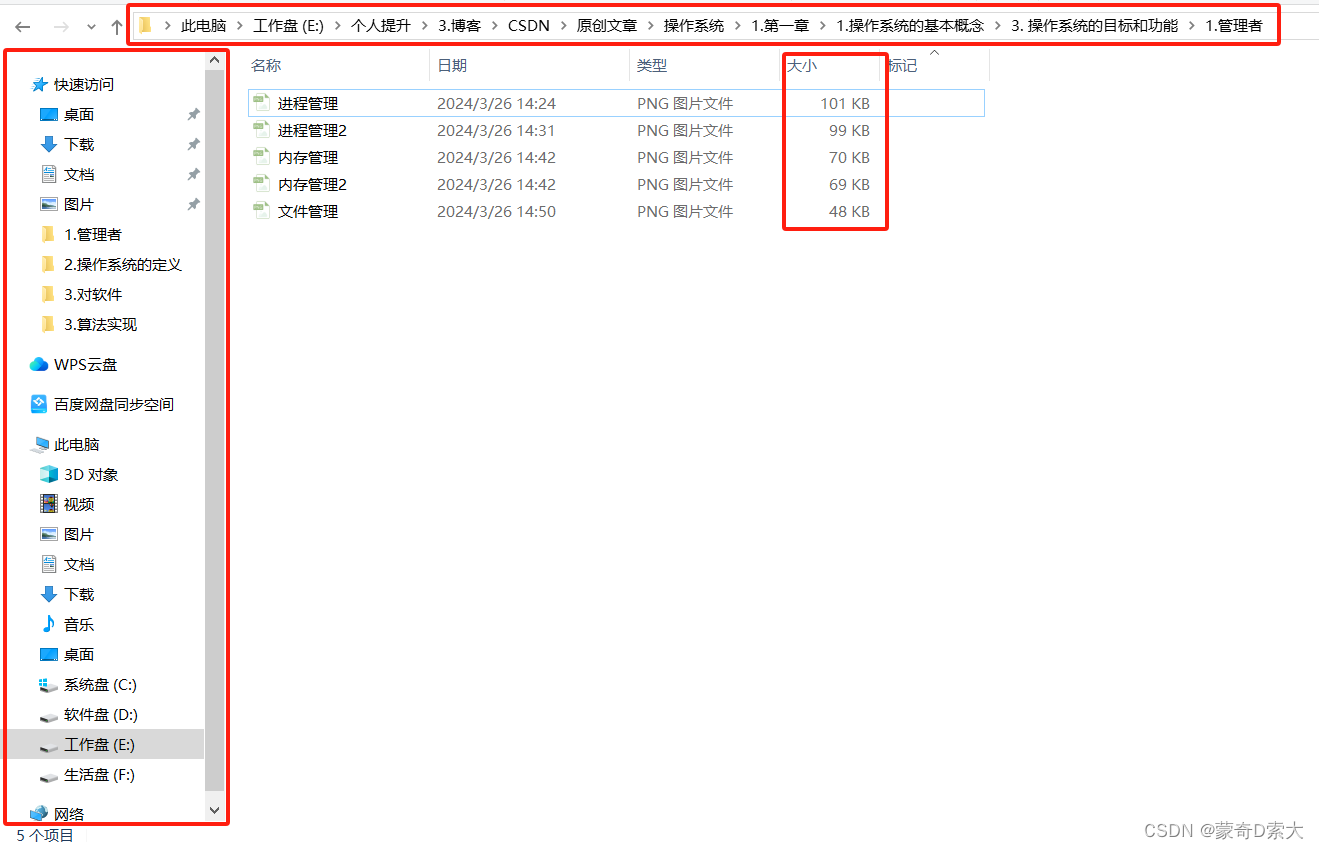
Task: Open pinned 图片 under quick access
Action: point(79,205)
